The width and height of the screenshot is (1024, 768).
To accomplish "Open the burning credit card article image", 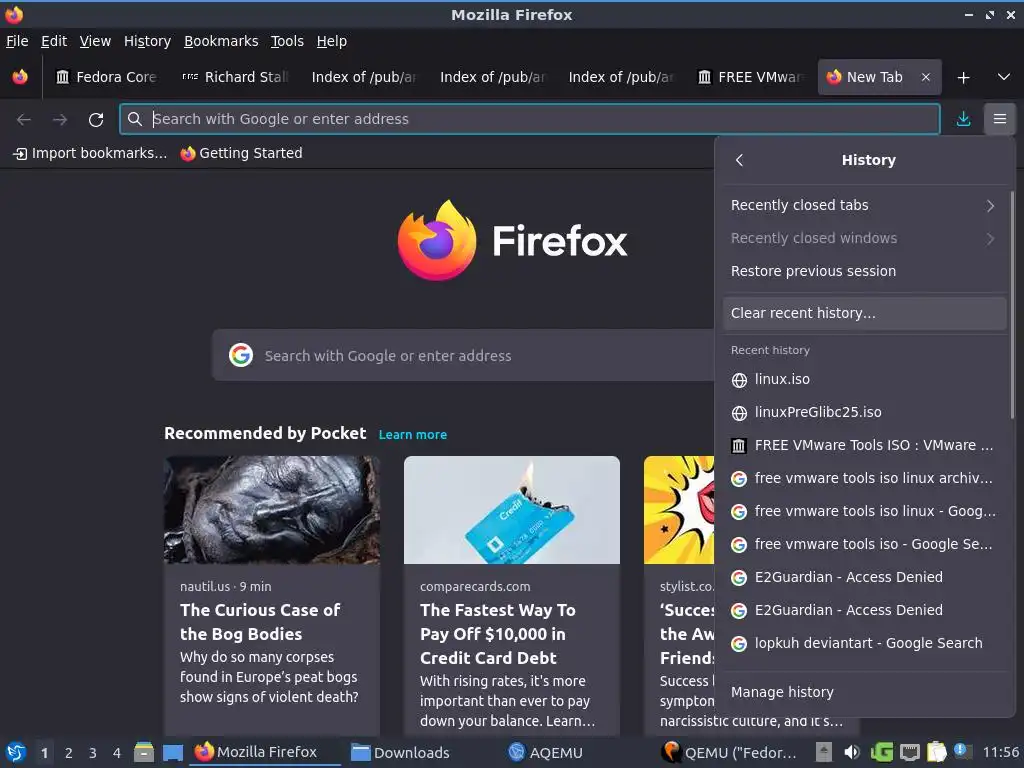I will click(x=511, y=509).
